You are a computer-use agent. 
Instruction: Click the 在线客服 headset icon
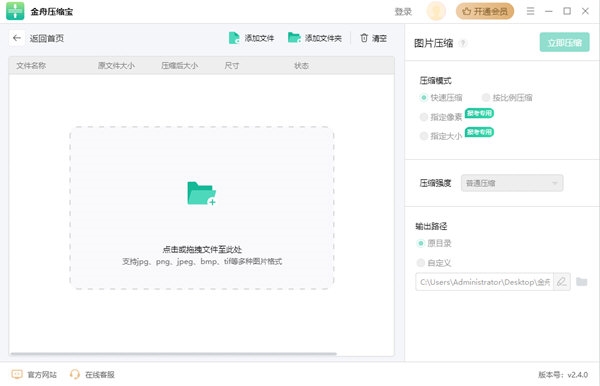click(x=75, y=374)
